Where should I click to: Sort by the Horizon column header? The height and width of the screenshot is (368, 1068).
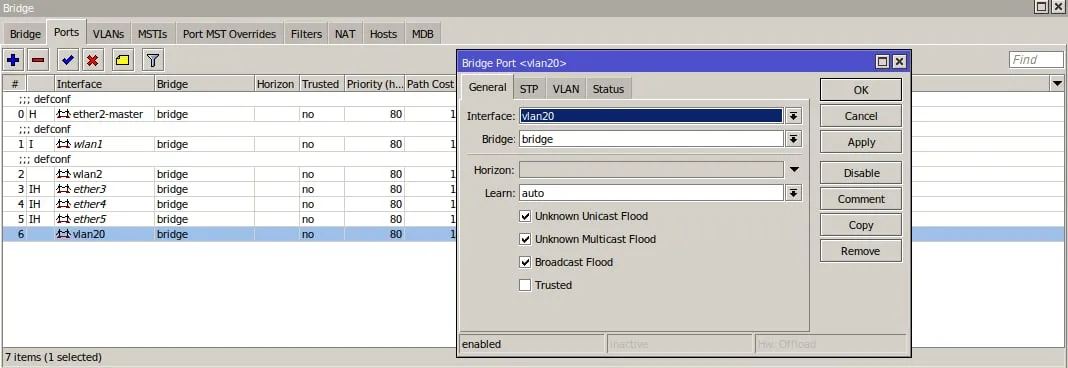click(x=276, y=84)
